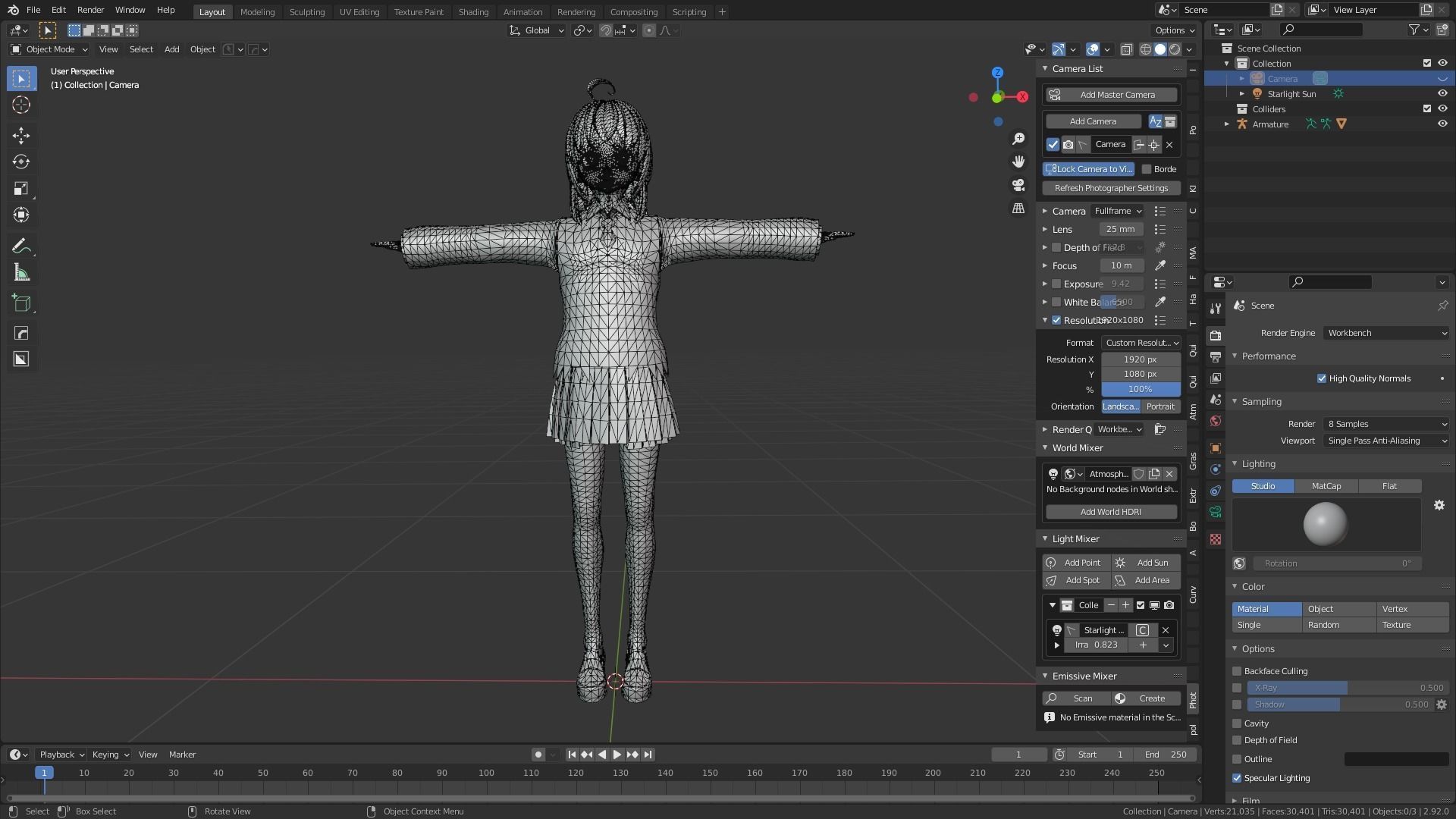1456x819 pixels.
Task: Click Refresh Photographer Settings button
Action: pyautogui.click(x=1112, y=188)
